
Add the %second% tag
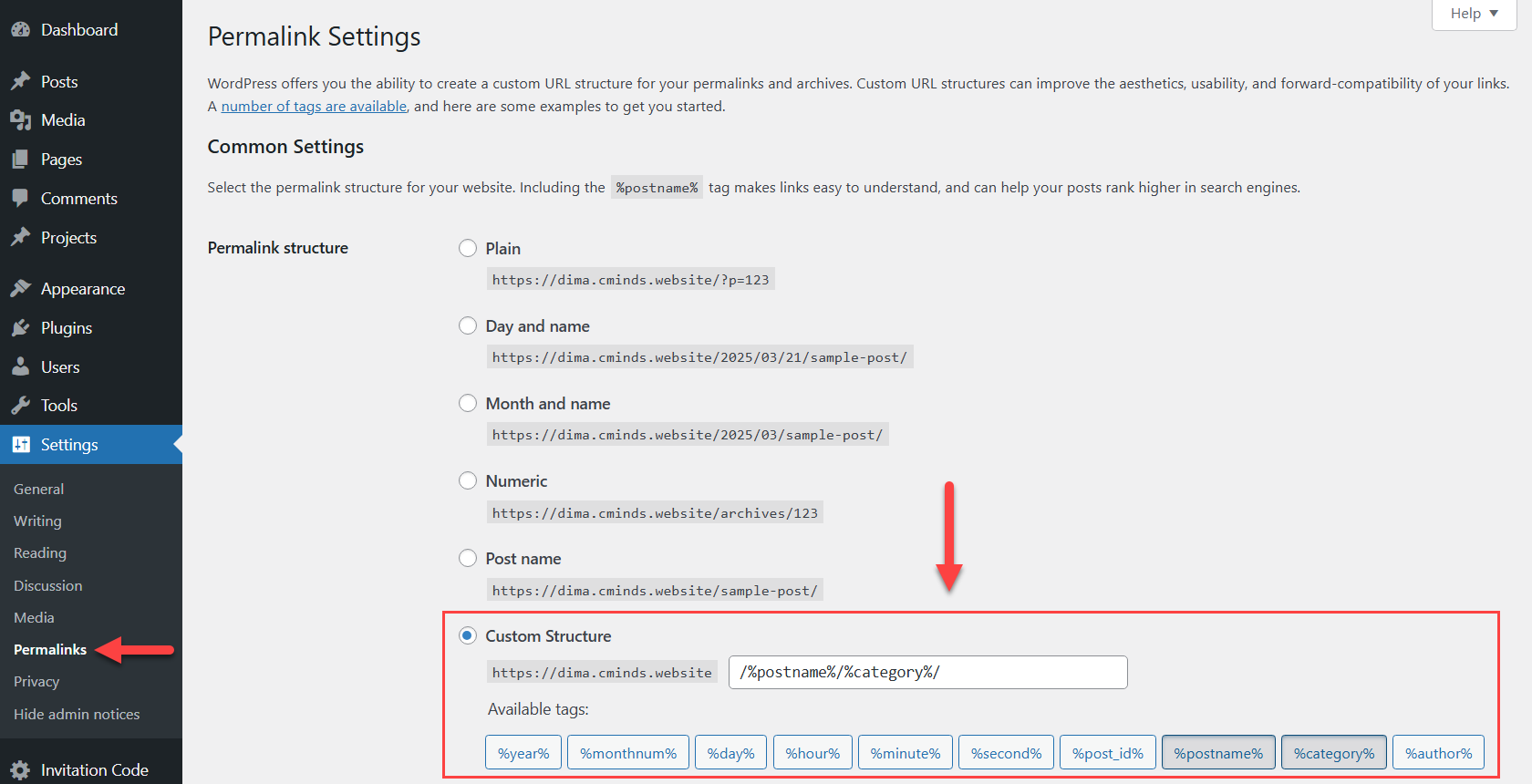click(x=1007, y=753)
